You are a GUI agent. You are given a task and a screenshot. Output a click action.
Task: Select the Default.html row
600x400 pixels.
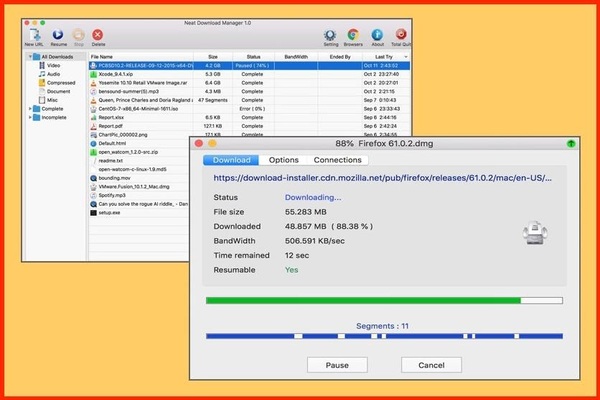139,144
